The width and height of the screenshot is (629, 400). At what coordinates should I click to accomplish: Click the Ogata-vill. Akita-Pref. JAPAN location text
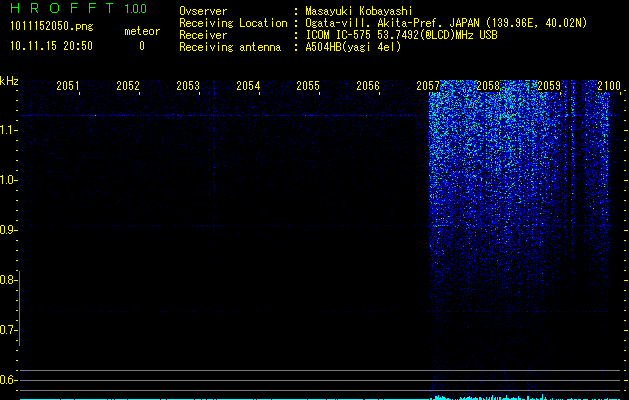click(x=446, y=23)
